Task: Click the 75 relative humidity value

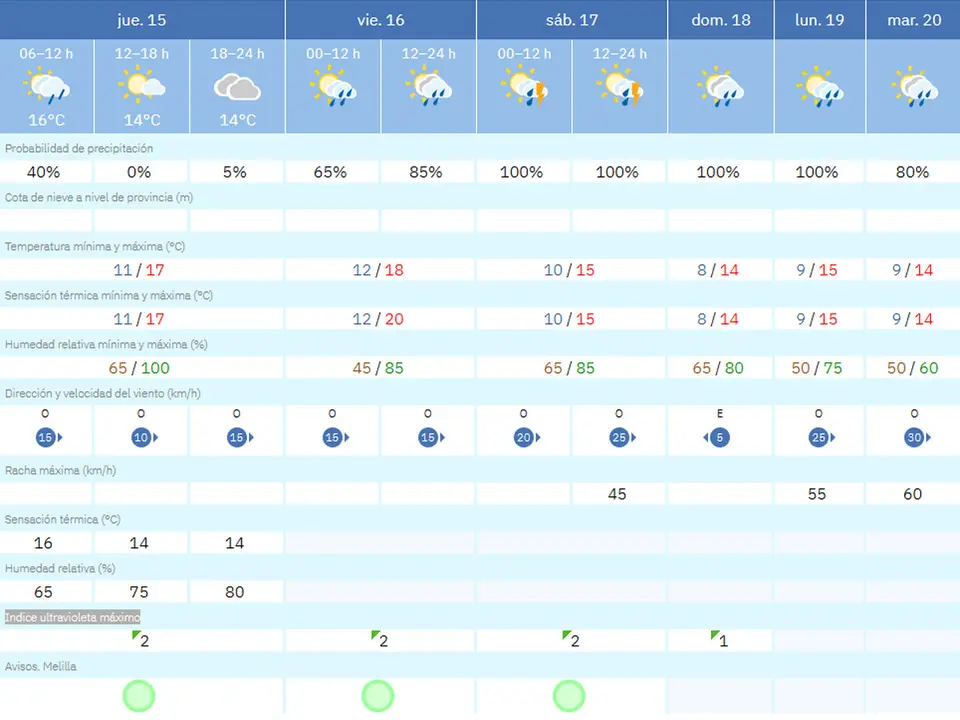Action: coord(141,592)
